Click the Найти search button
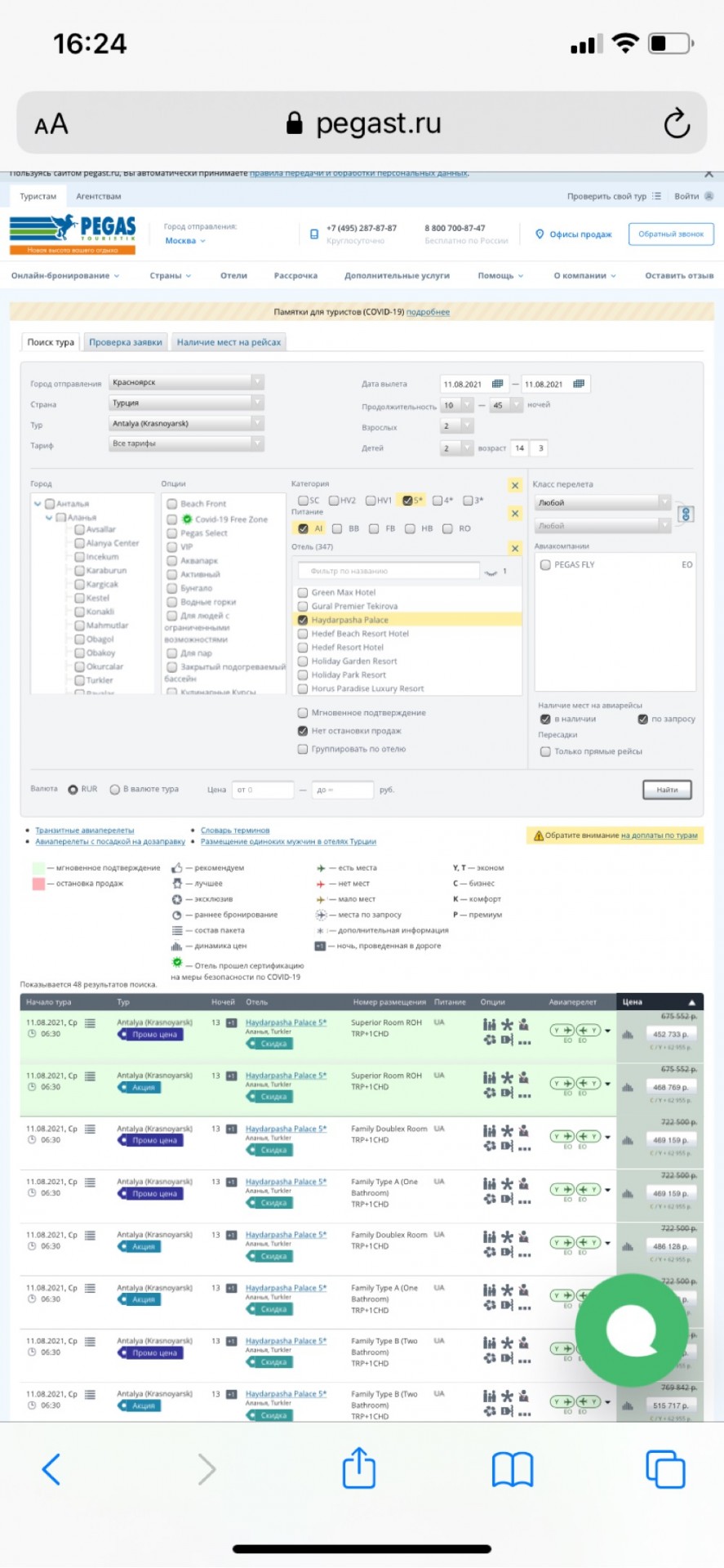This screenshot has width=724, height=1568. pos(667,790)
